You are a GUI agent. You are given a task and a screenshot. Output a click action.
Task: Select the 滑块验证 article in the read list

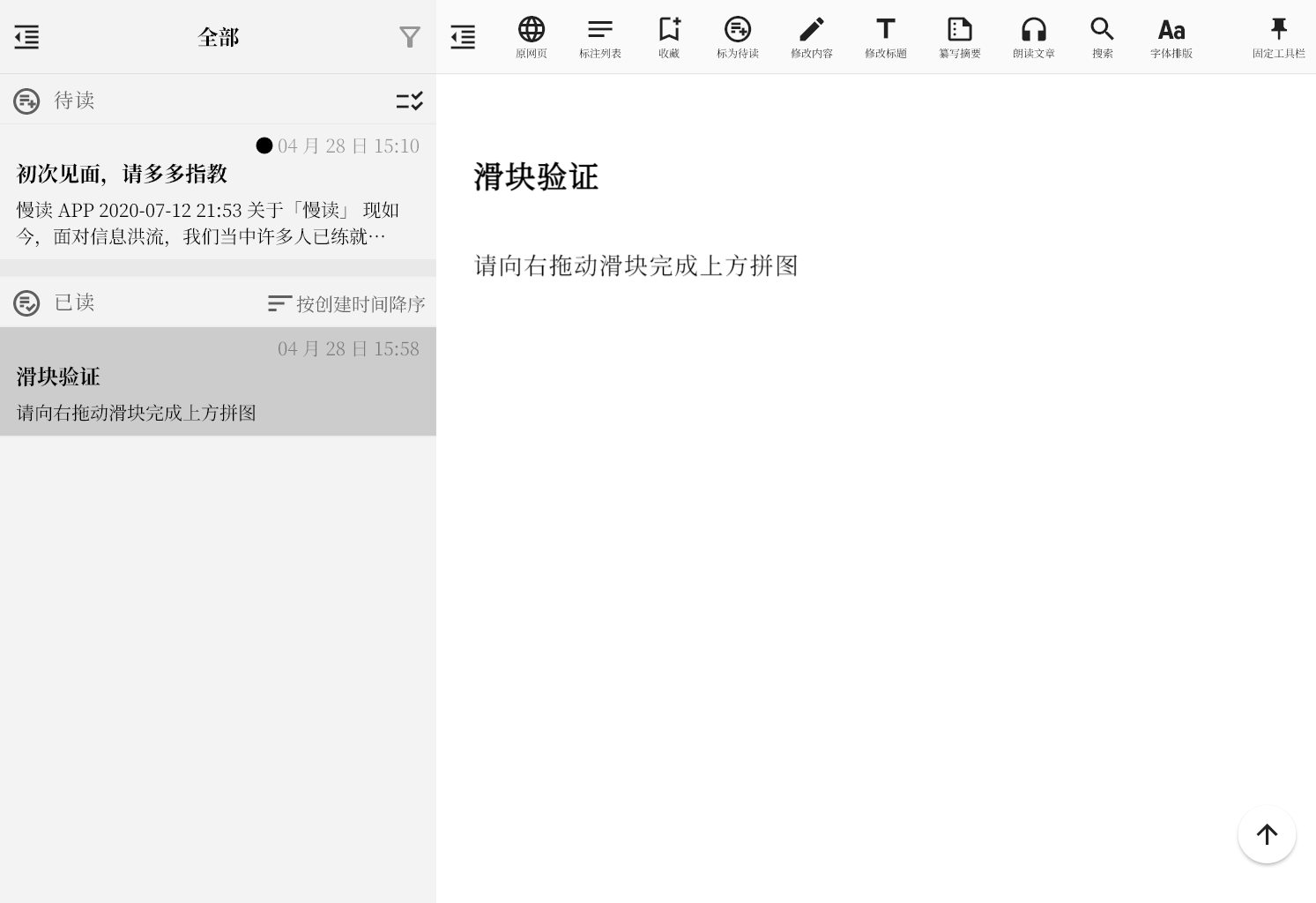coord(218,381)
